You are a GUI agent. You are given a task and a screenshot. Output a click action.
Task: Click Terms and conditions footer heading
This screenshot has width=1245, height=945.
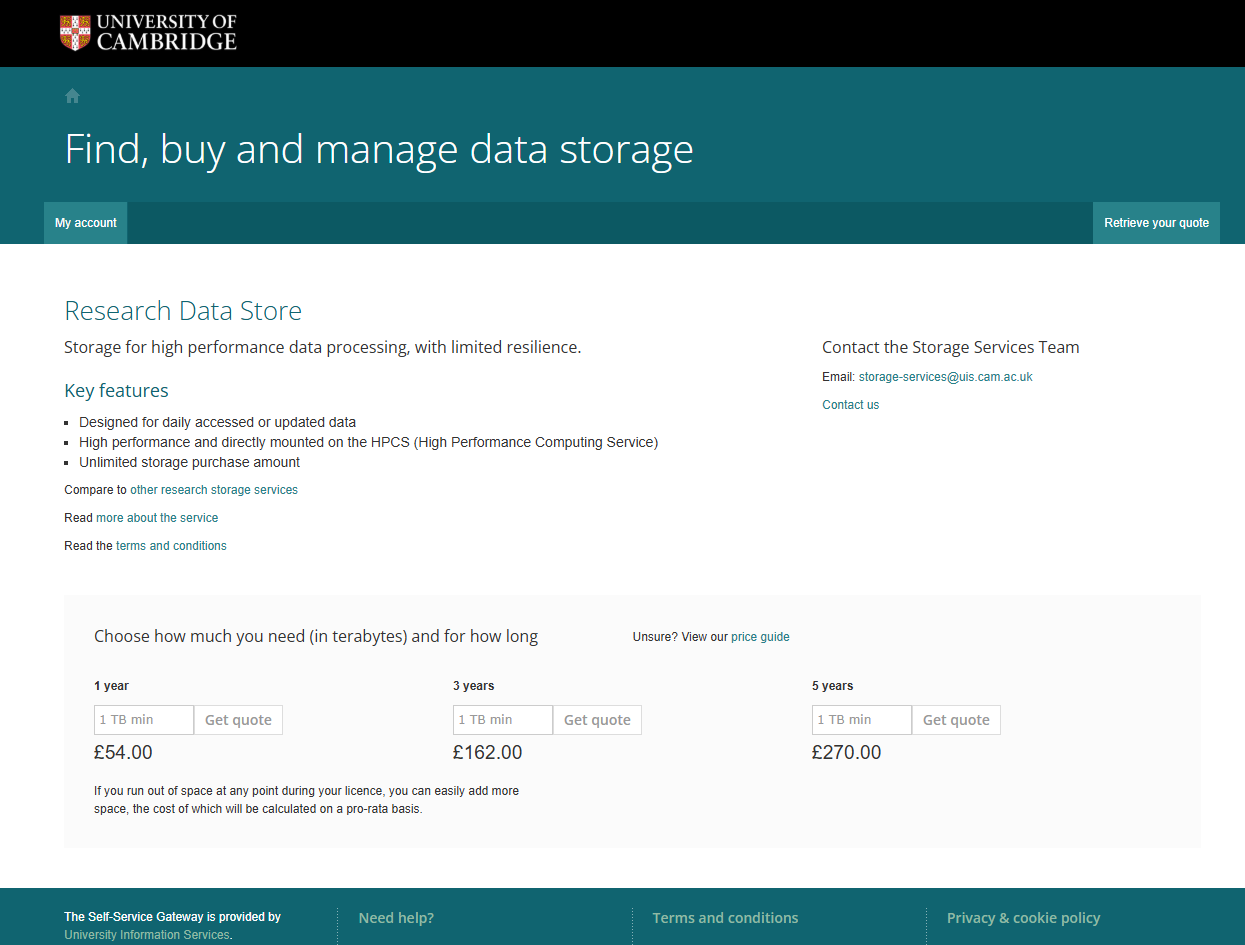725,918
